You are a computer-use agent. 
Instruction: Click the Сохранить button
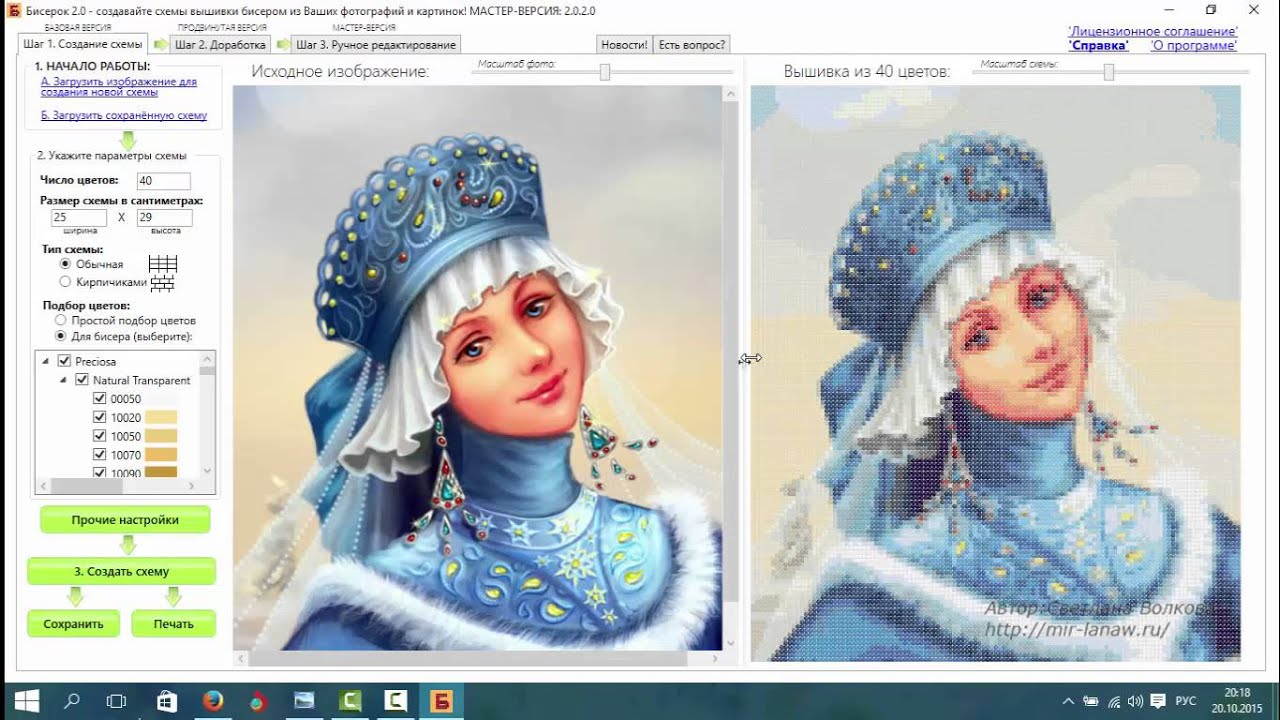tap(73, 623)
